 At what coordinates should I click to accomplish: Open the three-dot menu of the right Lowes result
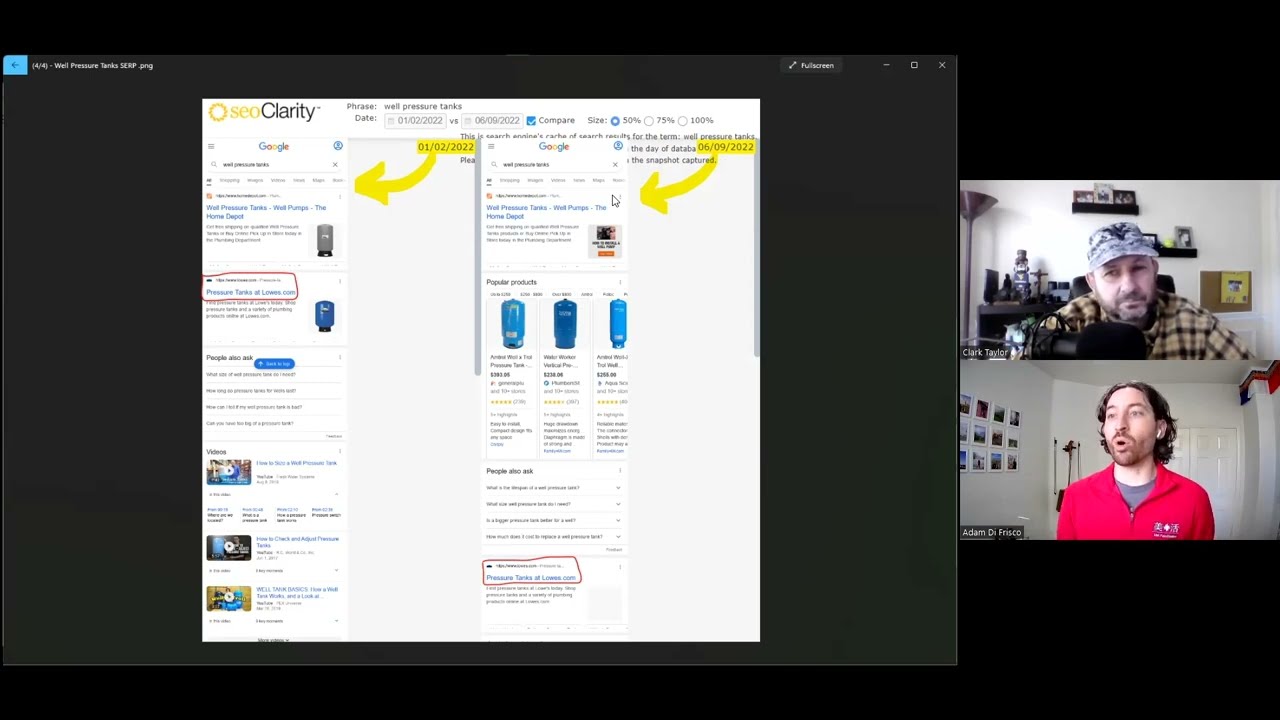(x=620, y=567)
